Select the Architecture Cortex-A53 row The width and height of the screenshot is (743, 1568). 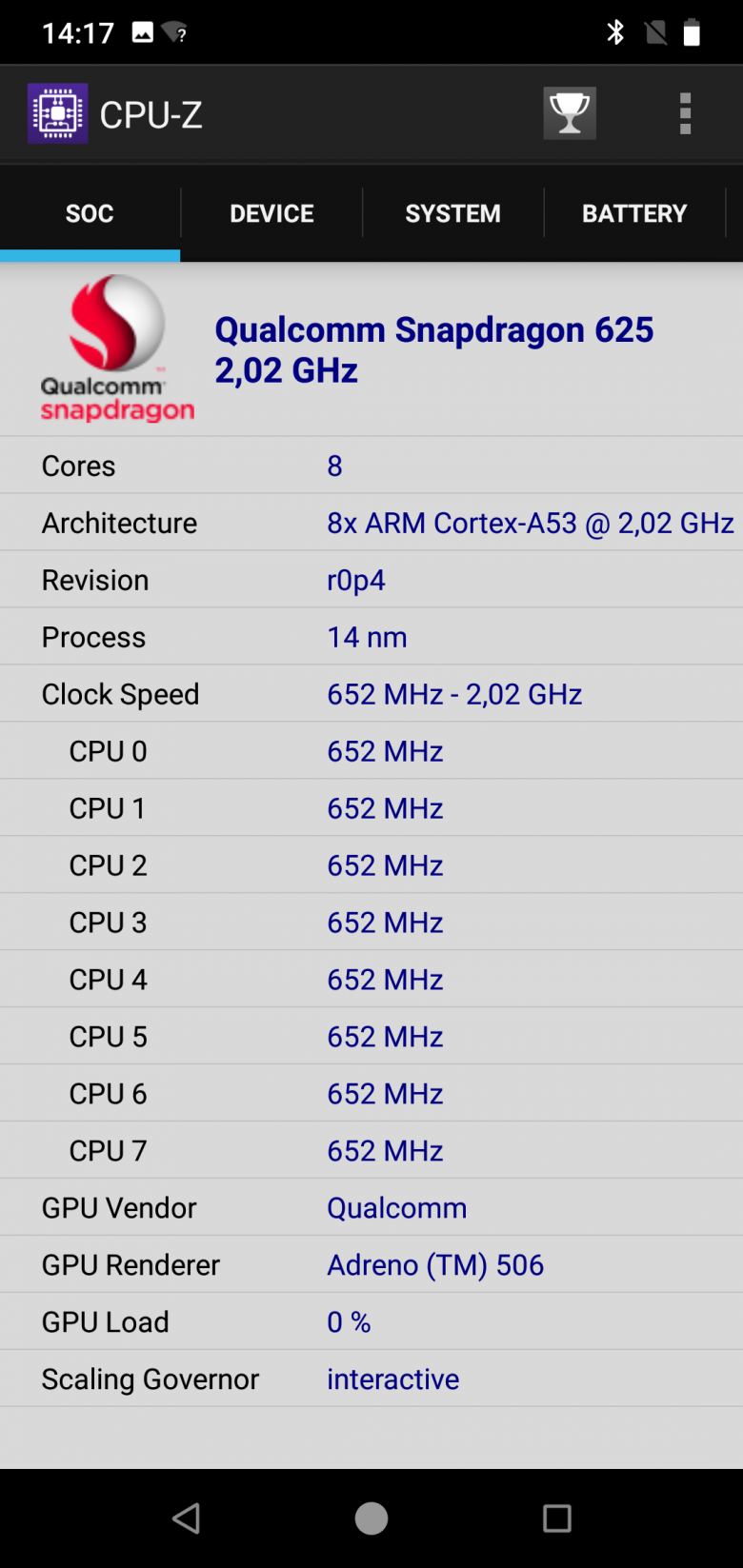(371, 523)
